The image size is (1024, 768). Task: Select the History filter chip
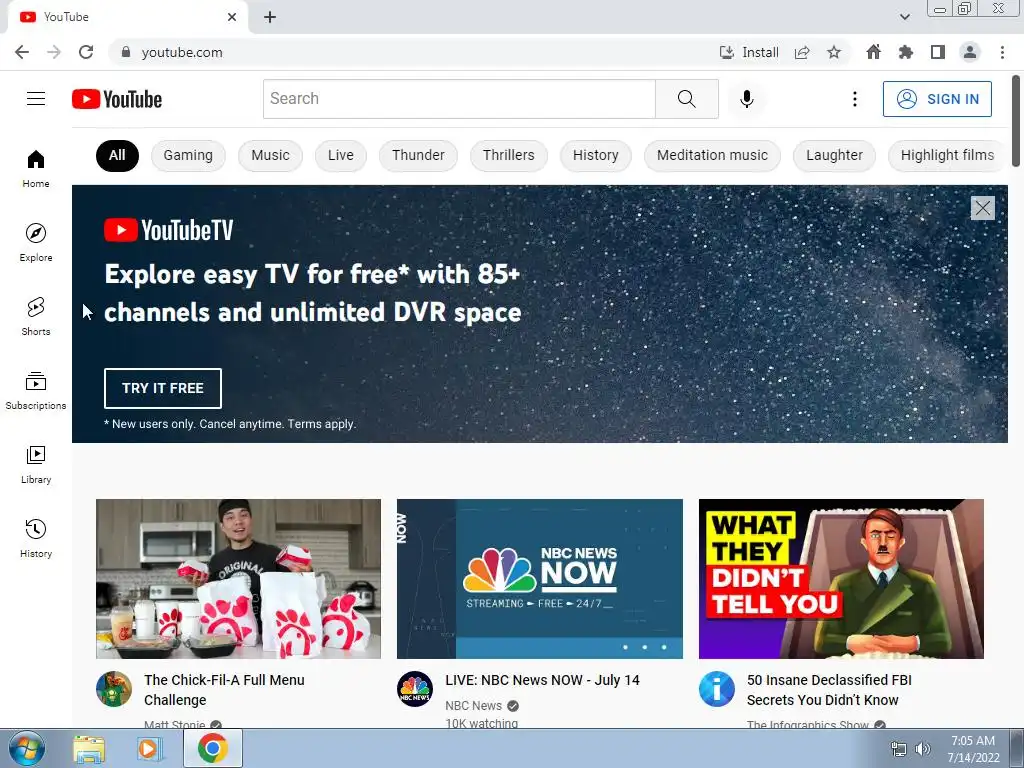point(596,155)
